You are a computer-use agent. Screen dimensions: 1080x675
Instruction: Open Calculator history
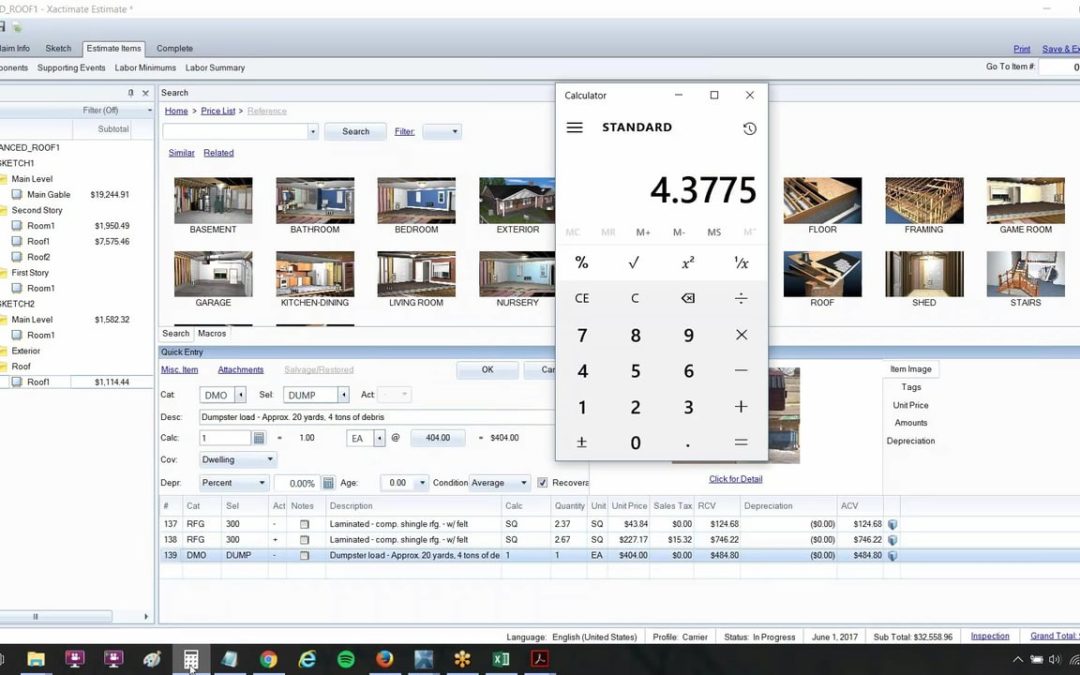[x=749, y=128]
